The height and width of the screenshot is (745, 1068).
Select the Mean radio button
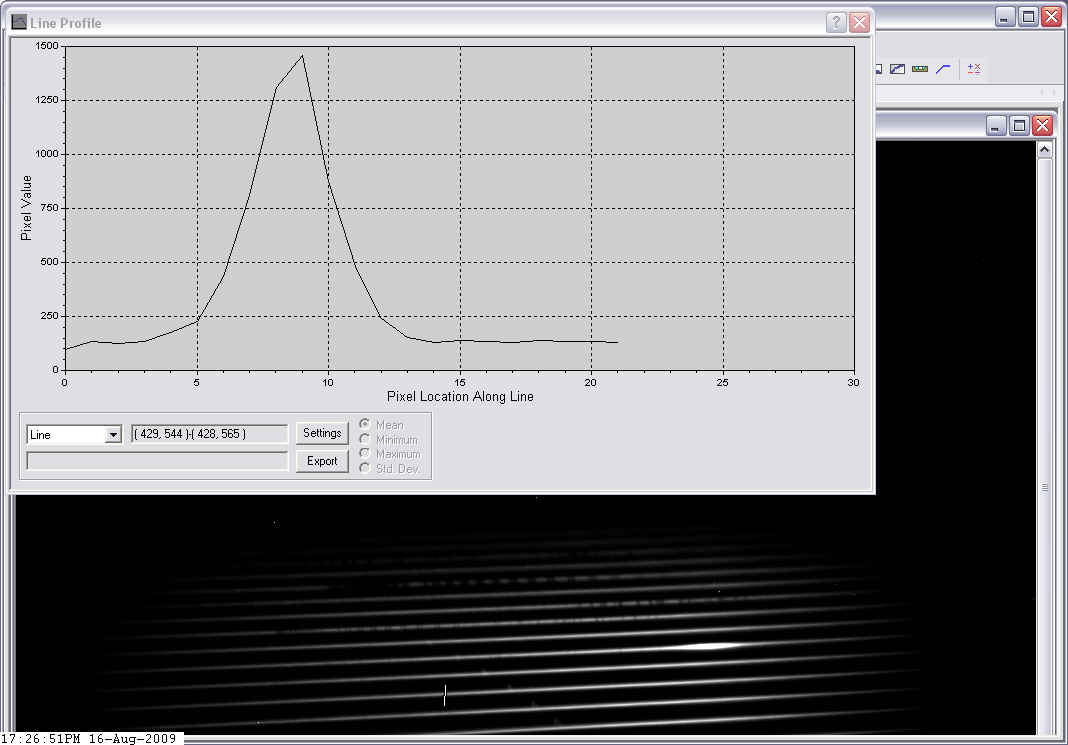click(x=366, y=424)
